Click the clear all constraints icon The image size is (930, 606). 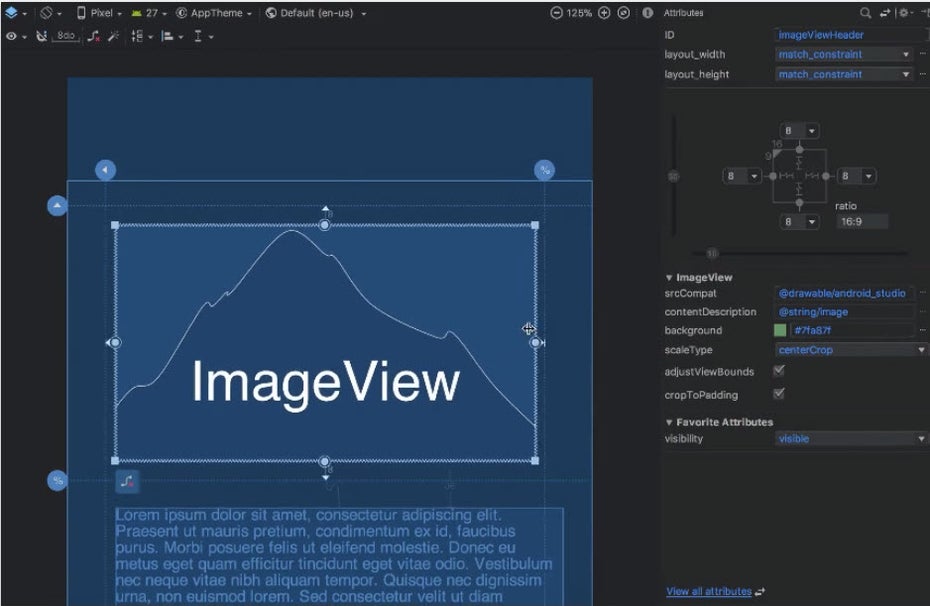pyautogui.click(x=93, y=36)
